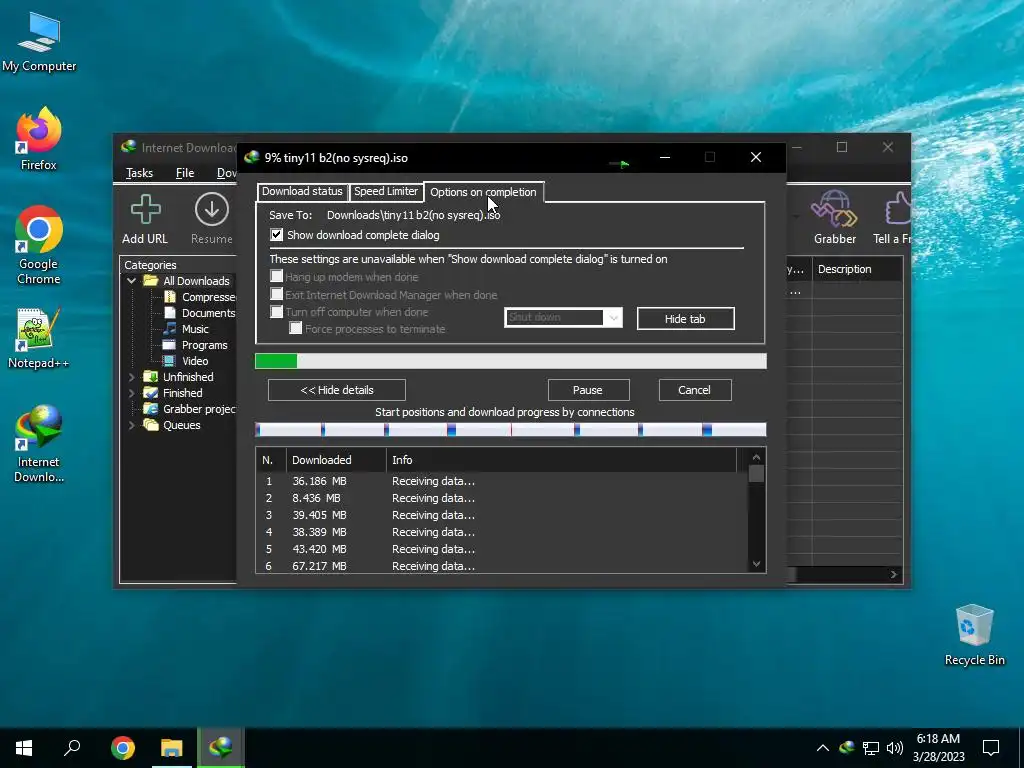The height and width of the screenshot is (768, 1024).
Task: Click Tell a Friend thumbs-up icon
Action: (x=895, y=218)
